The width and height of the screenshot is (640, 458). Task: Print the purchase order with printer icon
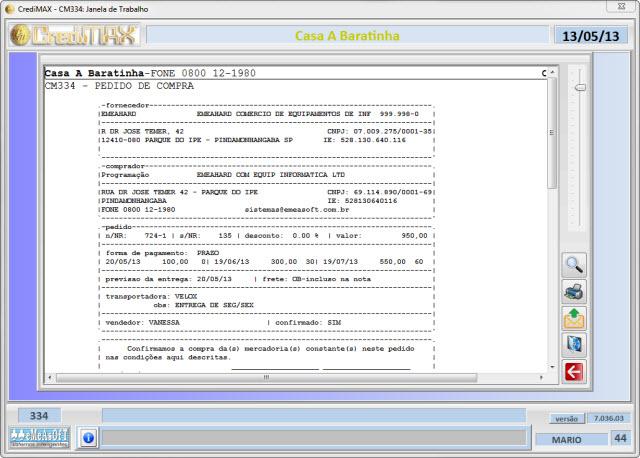click(574, 293)
